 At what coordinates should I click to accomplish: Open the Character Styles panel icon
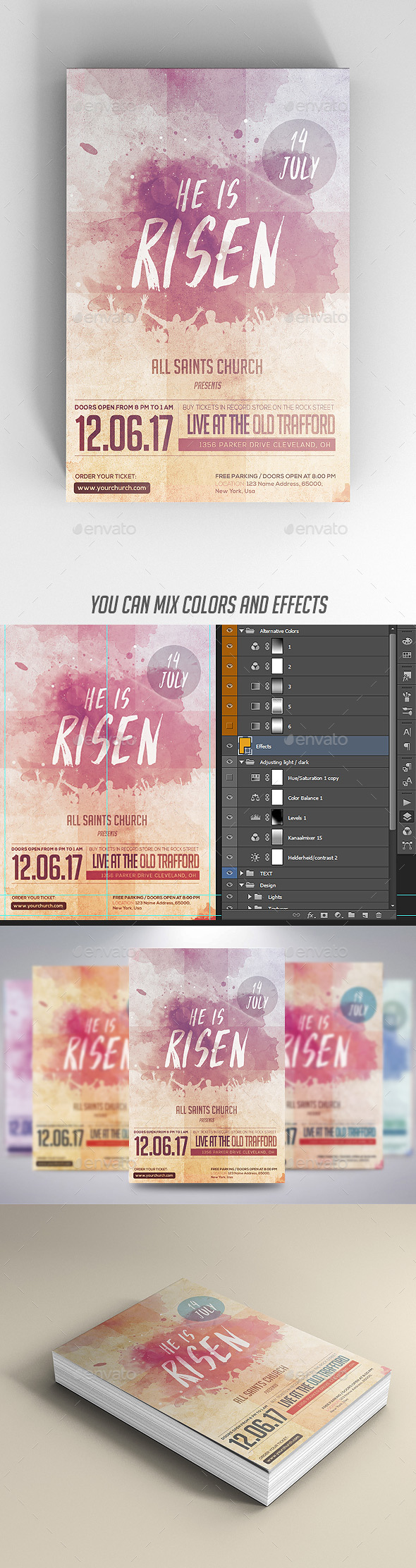pos(407,781)
